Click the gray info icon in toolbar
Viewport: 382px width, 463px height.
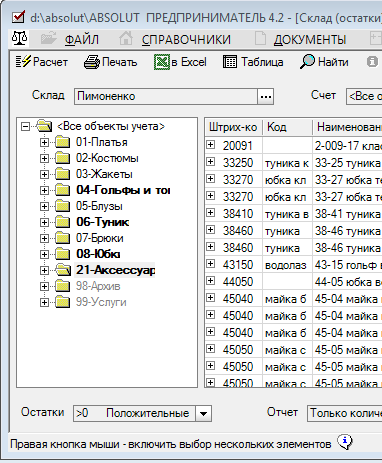click(372, 62)
